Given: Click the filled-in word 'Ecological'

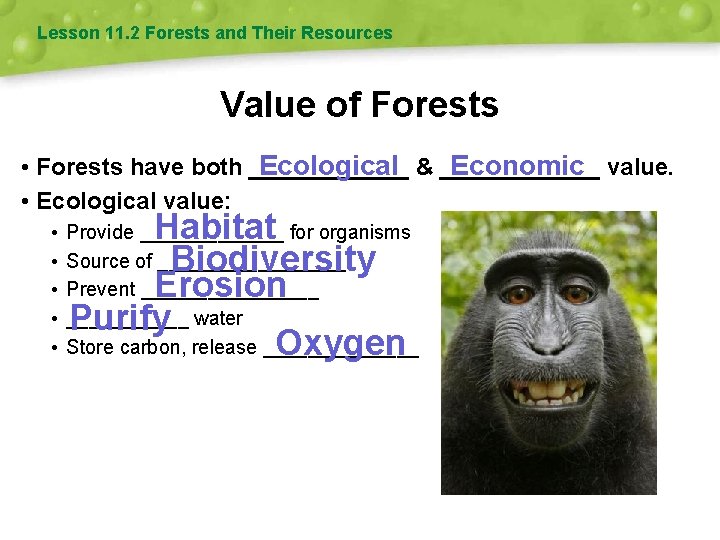Looking at the screenshot, I should click(329, 166).
